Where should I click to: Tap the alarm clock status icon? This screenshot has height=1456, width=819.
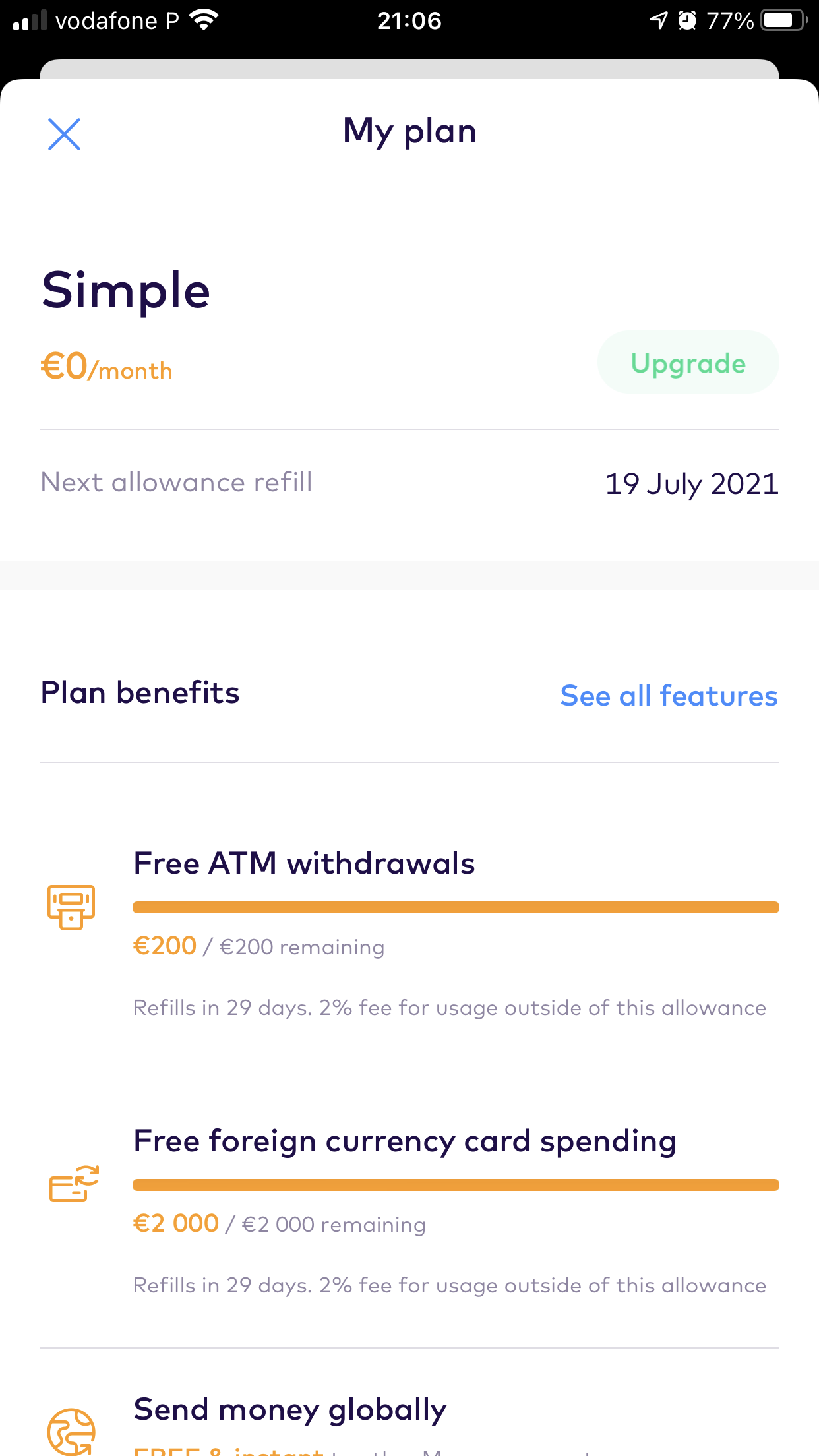coord(687,20)
